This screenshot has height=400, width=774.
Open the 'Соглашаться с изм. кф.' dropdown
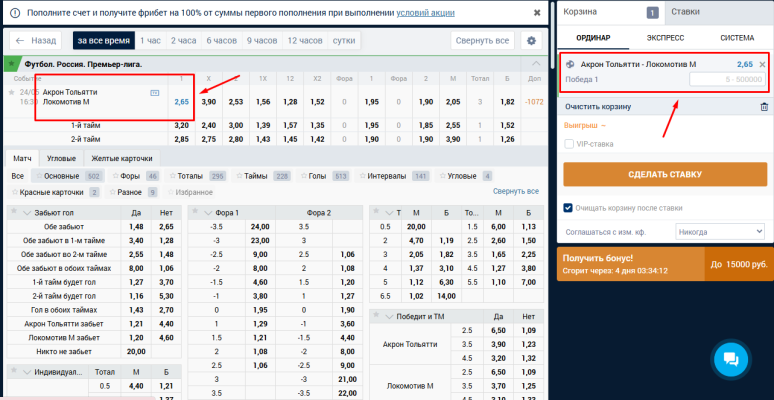pyautogui.click(x=720, y=231)
